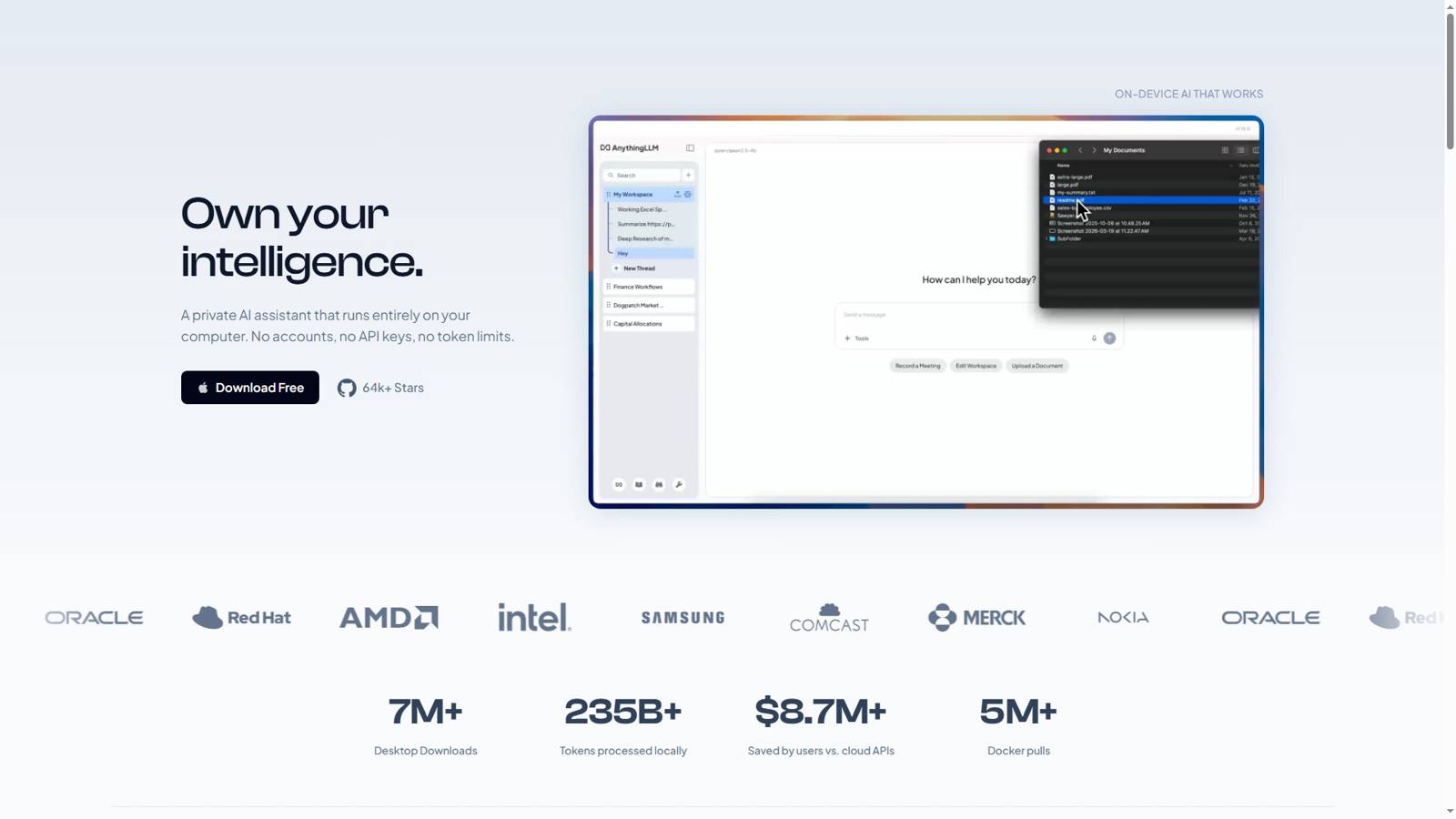Open the 'Hey' thread
Screen dimensions: 1456x819
(654, 254)
